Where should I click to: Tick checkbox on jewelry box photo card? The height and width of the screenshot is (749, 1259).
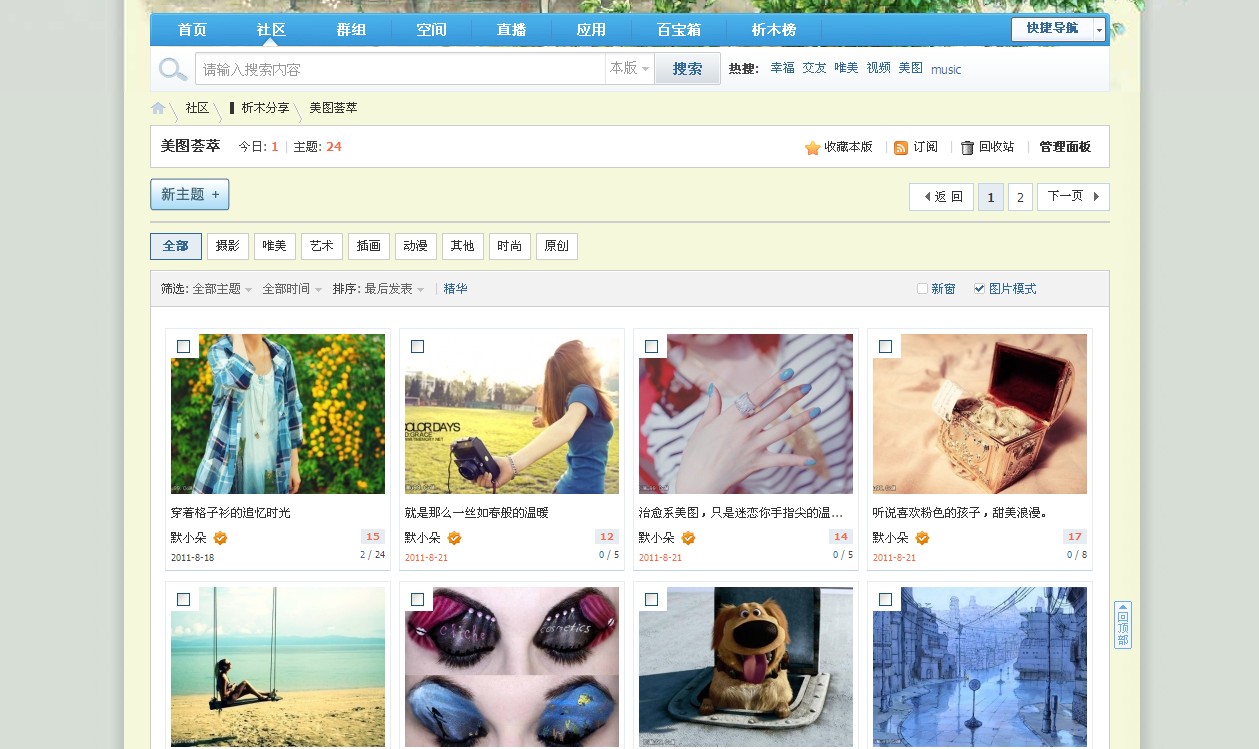pyautogui.click(x=886, y=346)
